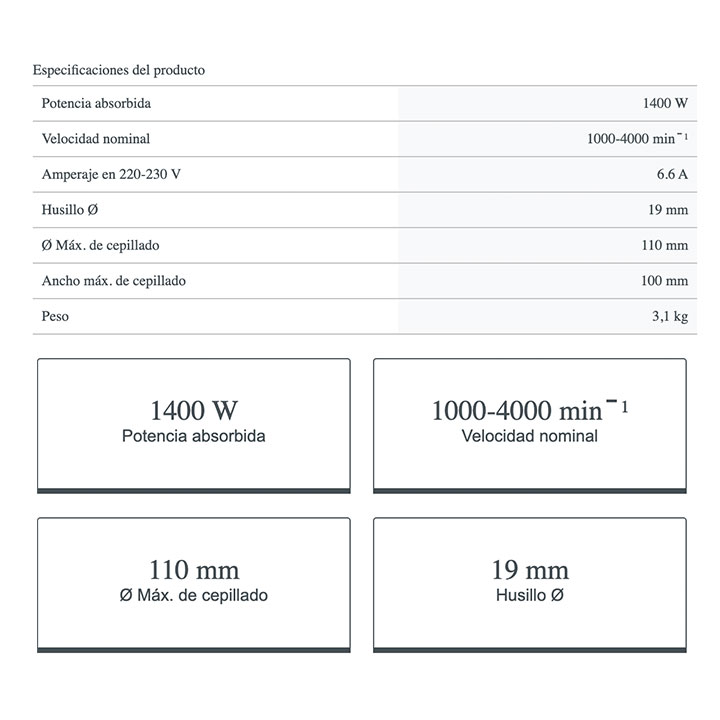Open the 1000-4000 min⁻¹ highlight card
Viewport: 720px width, 720px height.
pos(530,424)
